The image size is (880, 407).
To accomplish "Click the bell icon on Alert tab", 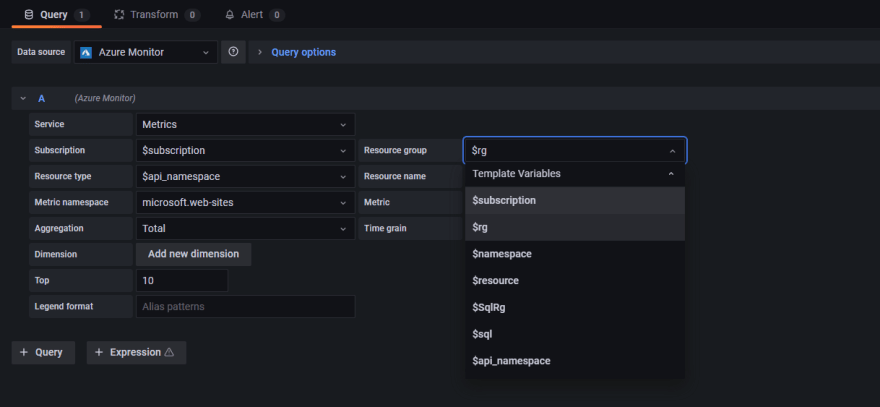I will (230, 15).
